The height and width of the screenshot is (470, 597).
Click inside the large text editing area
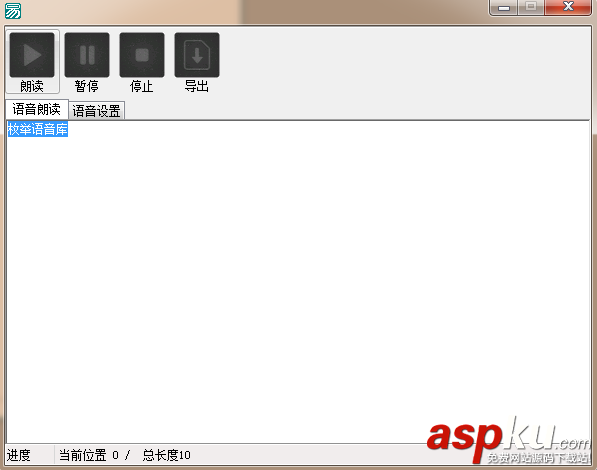(298, 282)
